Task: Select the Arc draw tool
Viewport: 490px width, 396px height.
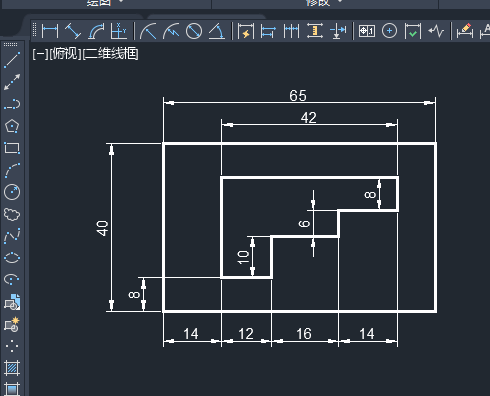Action: click(x=12, y=170)
